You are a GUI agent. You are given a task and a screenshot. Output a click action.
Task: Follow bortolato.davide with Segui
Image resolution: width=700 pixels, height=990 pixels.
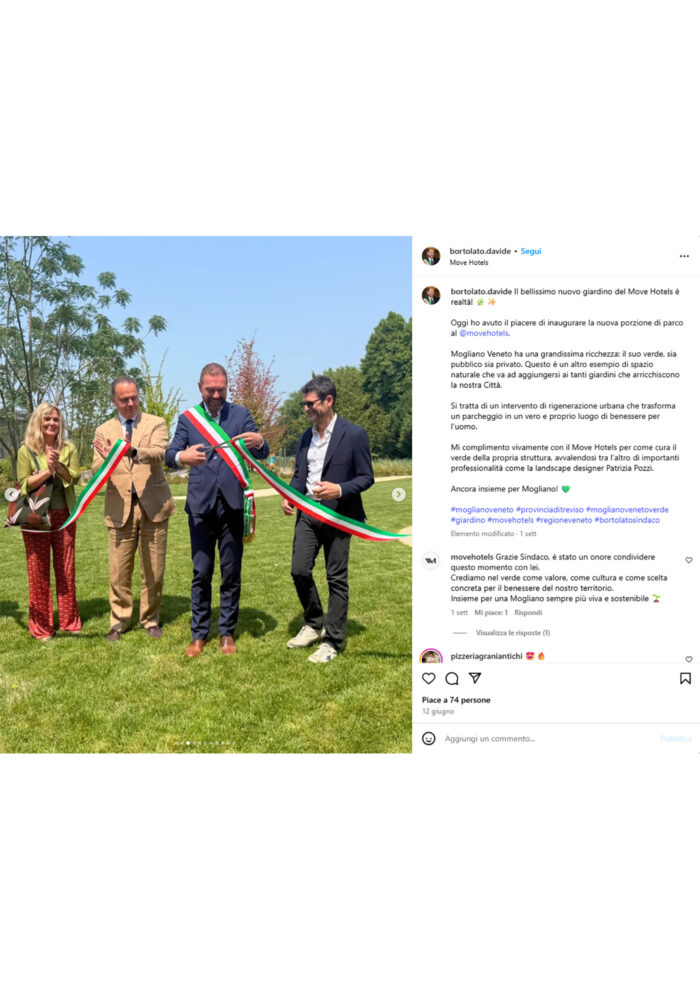pyautogui.click(x=531, y=251)
